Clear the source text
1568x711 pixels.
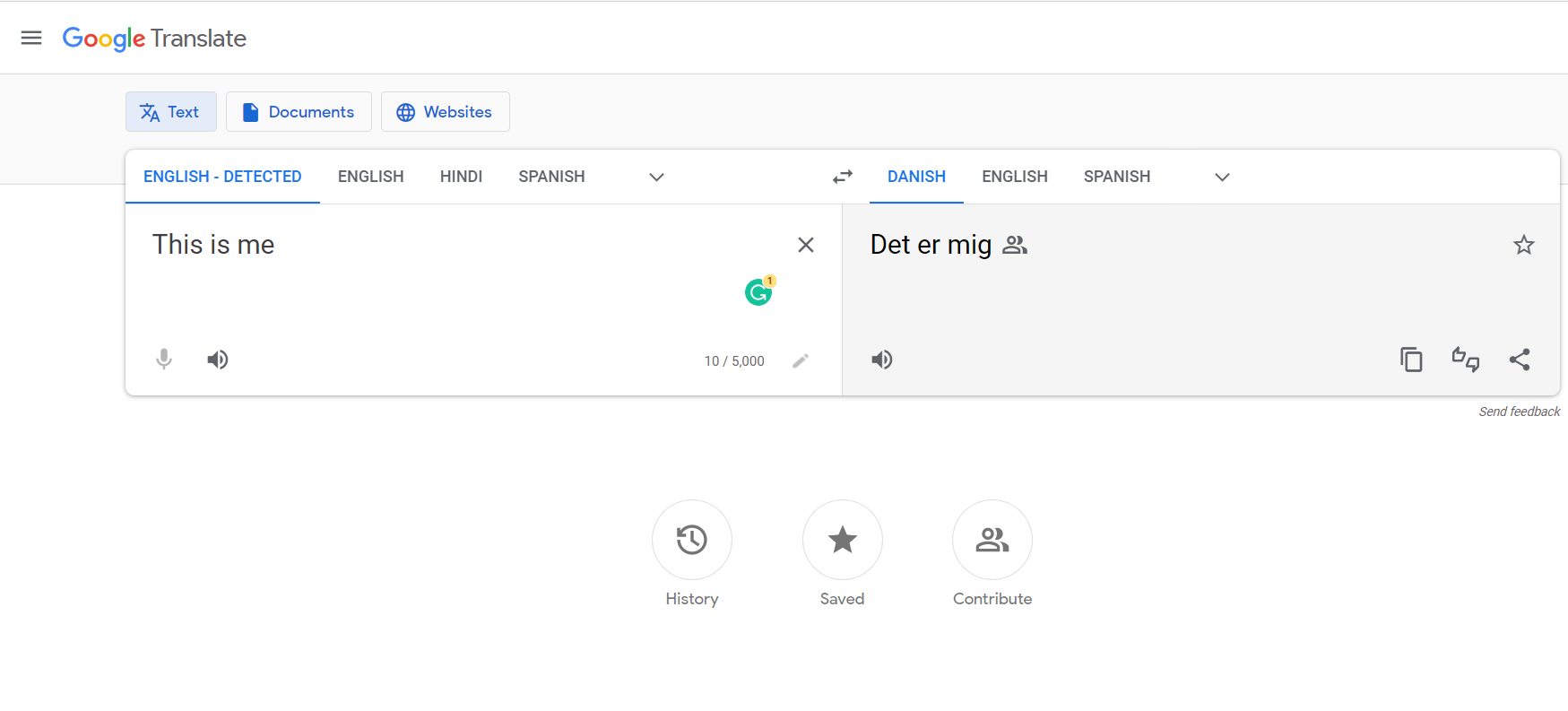coord(806,245)
